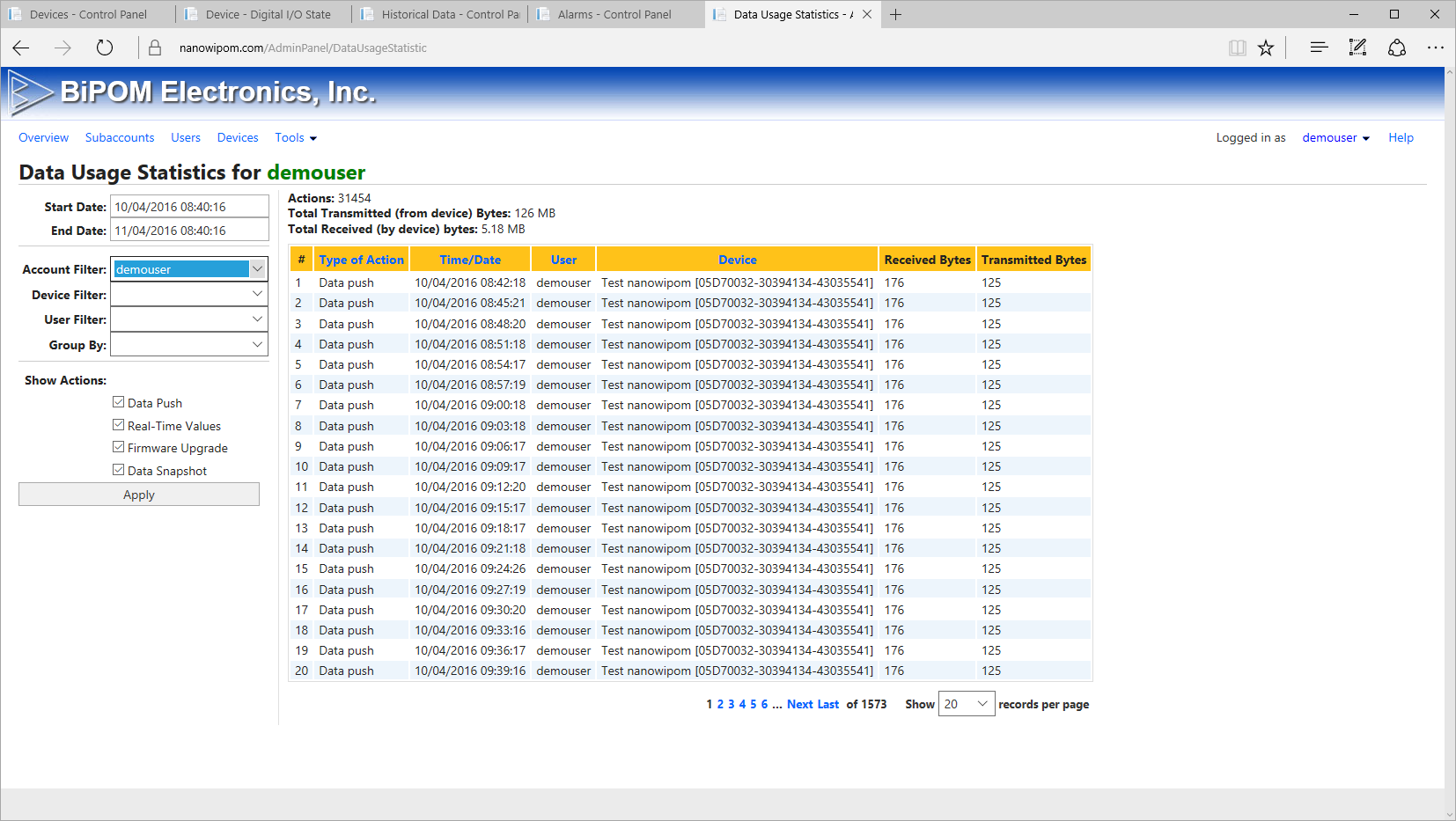Screen dimensions: 1456x821
Task: Add page to favorites with star icon
Action: (1266, 48)
